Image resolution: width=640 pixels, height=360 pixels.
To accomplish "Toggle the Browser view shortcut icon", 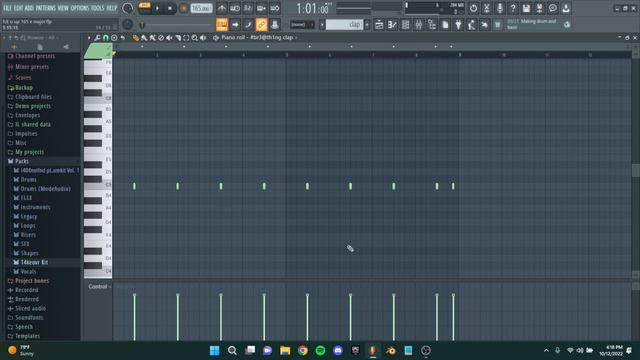I will pyautogui.click(x=432, y=25).
